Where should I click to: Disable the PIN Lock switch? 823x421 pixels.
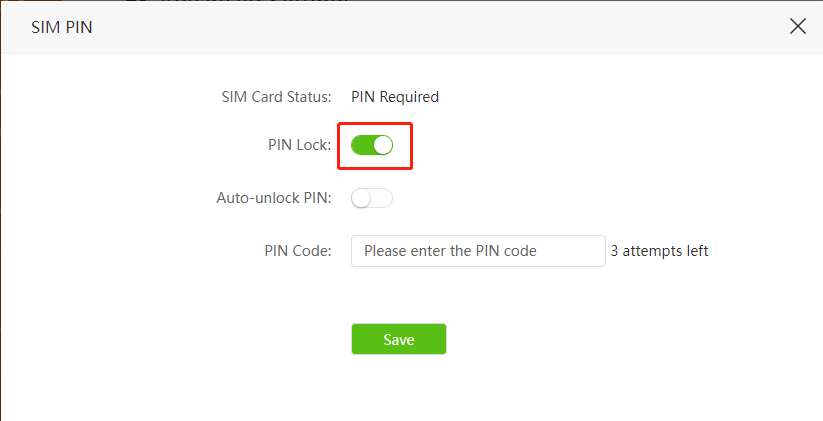(x=372, y=145)
